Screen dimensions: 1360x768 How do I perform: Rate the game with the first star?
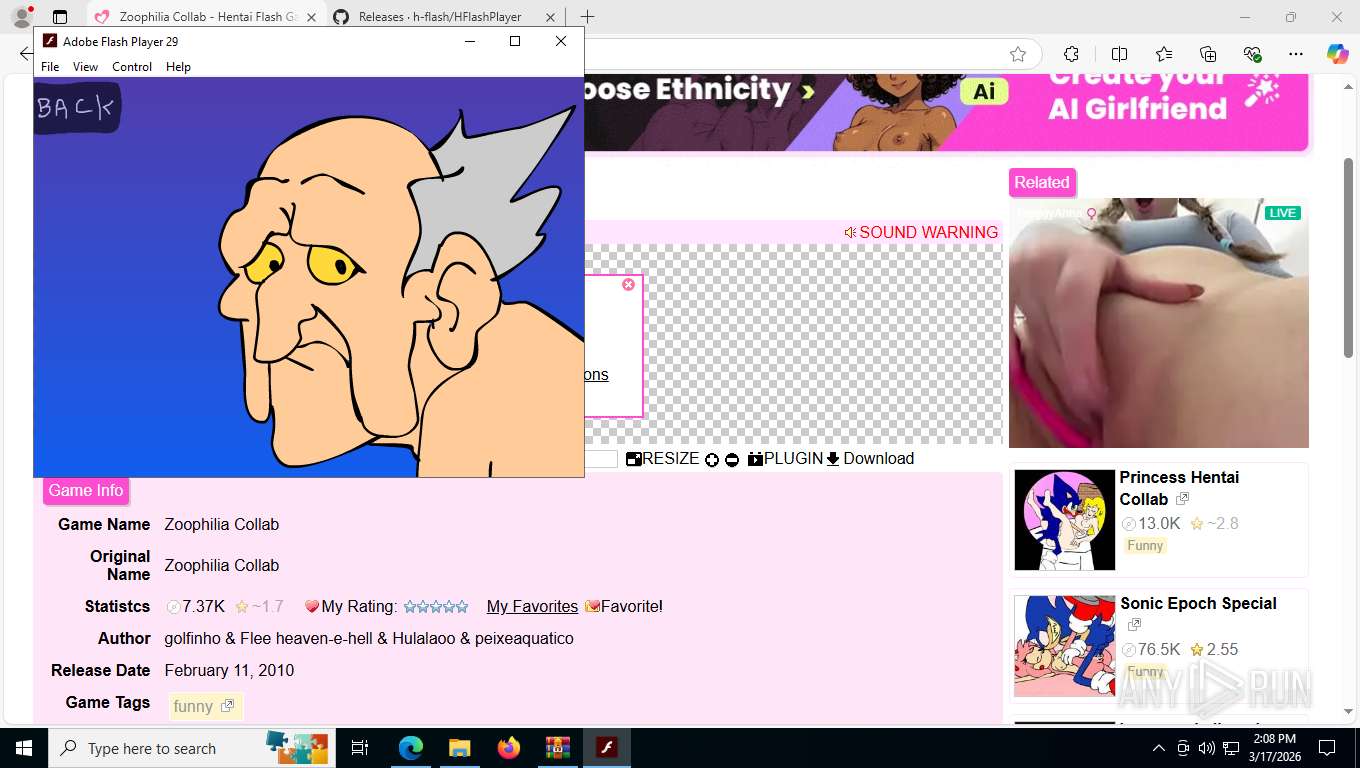[x=409, y=607]
